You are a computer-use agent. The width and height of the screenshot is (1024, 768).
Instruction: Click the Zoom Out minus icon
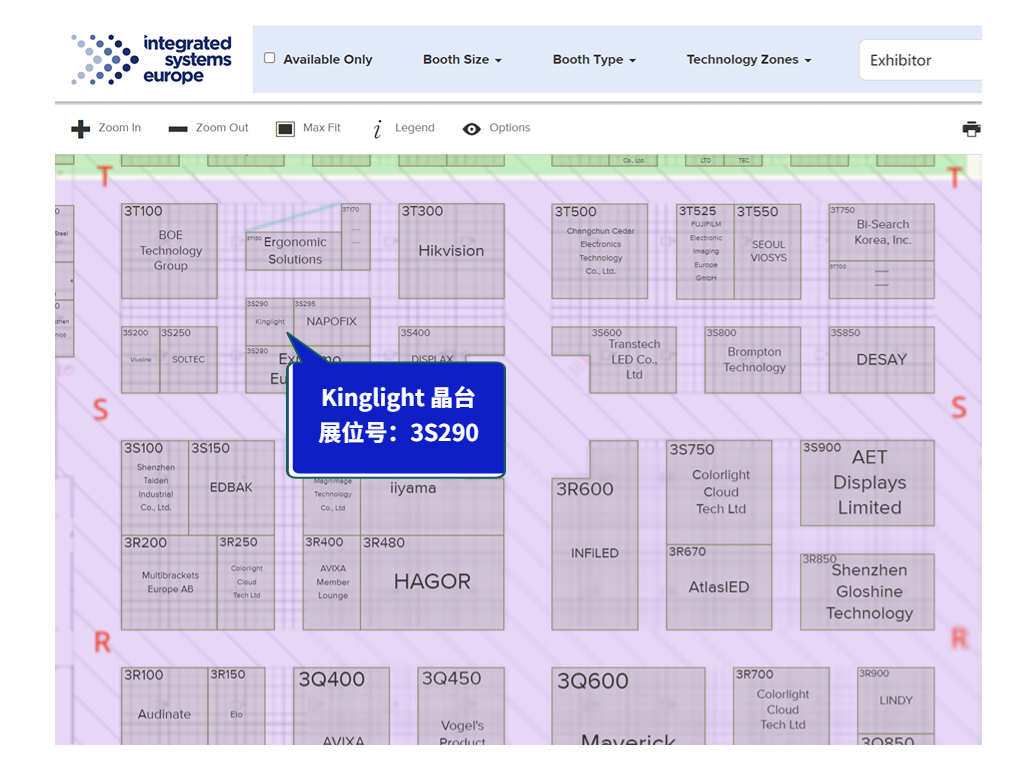click(x=178, y=129)
